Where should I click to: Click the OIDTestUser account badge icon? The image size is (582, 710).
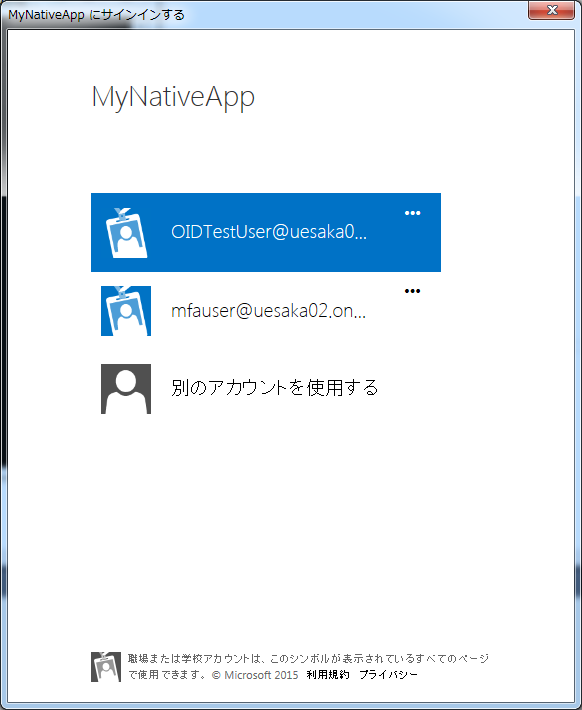click(x=126, y=233)
